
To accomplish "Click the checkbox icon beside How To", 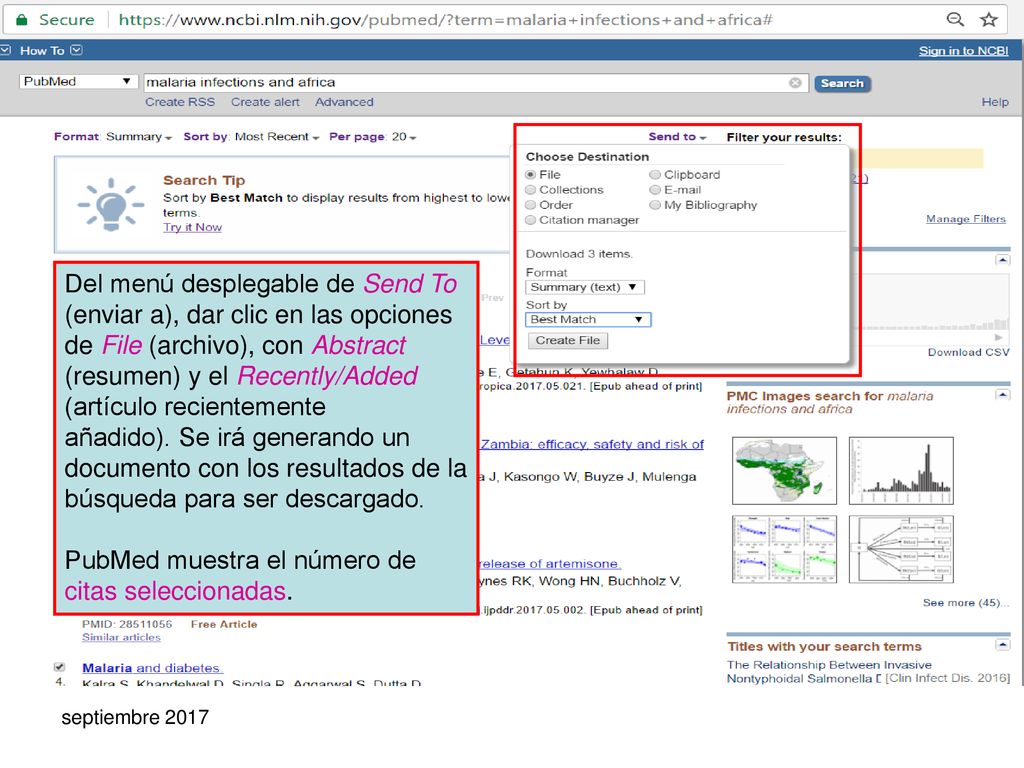I will pyautogui.click(x=5, y=50).
